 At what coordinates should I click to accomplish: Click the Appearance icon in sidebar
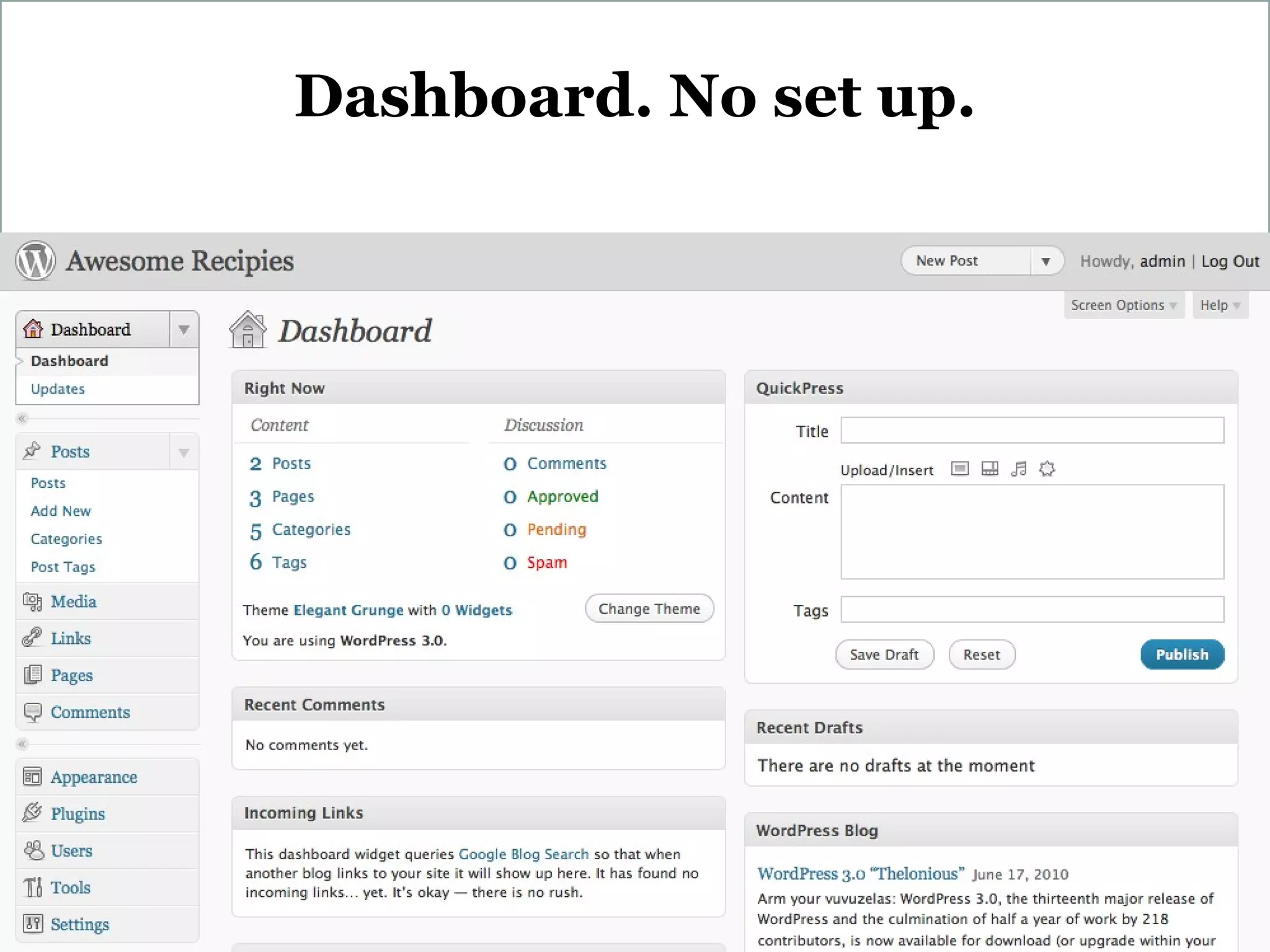(32, 777)
